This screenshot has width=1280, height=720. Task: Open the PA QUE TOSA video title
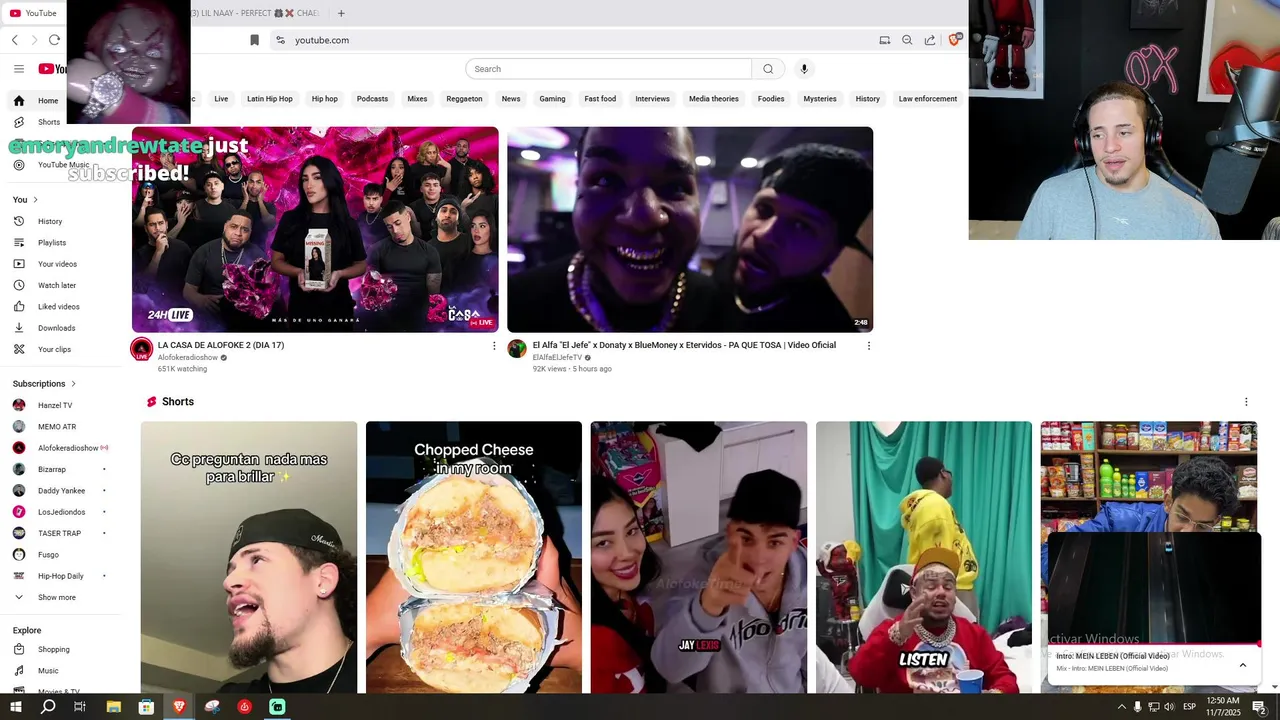pyautogui.click(x=684, y=345)
